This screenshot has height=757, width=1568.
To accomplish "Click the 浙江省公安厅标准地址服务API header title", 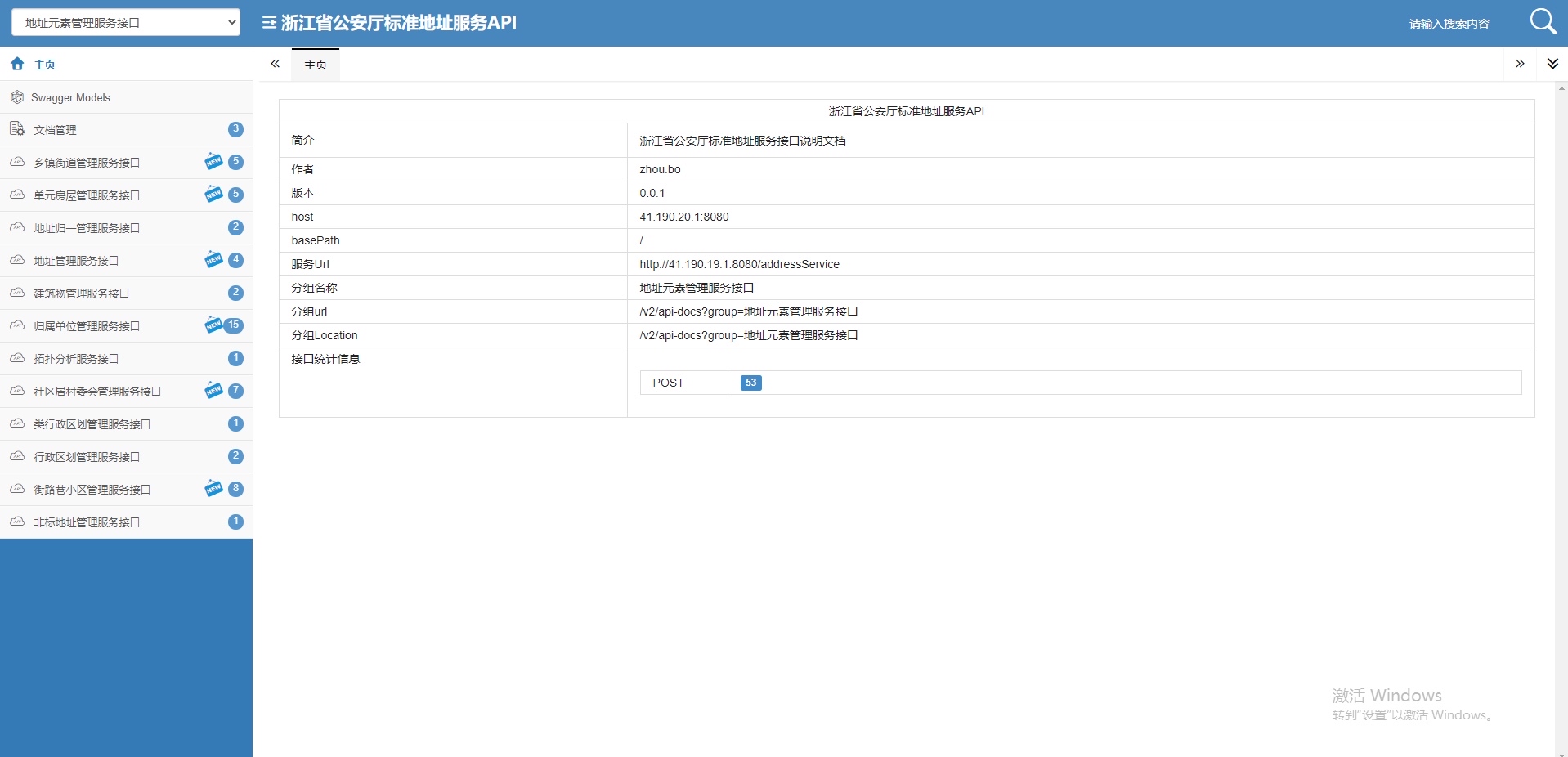I will 398,23.
